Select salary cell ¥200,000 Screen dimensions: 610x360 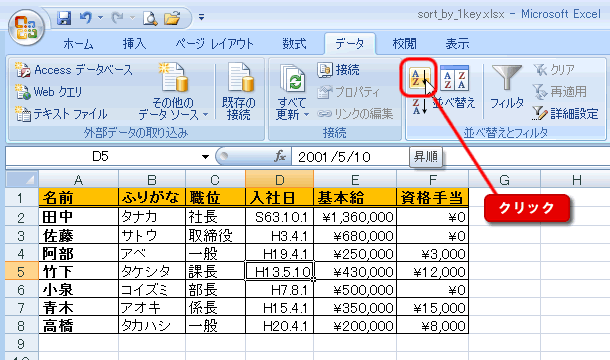click(x=355, y=325)
